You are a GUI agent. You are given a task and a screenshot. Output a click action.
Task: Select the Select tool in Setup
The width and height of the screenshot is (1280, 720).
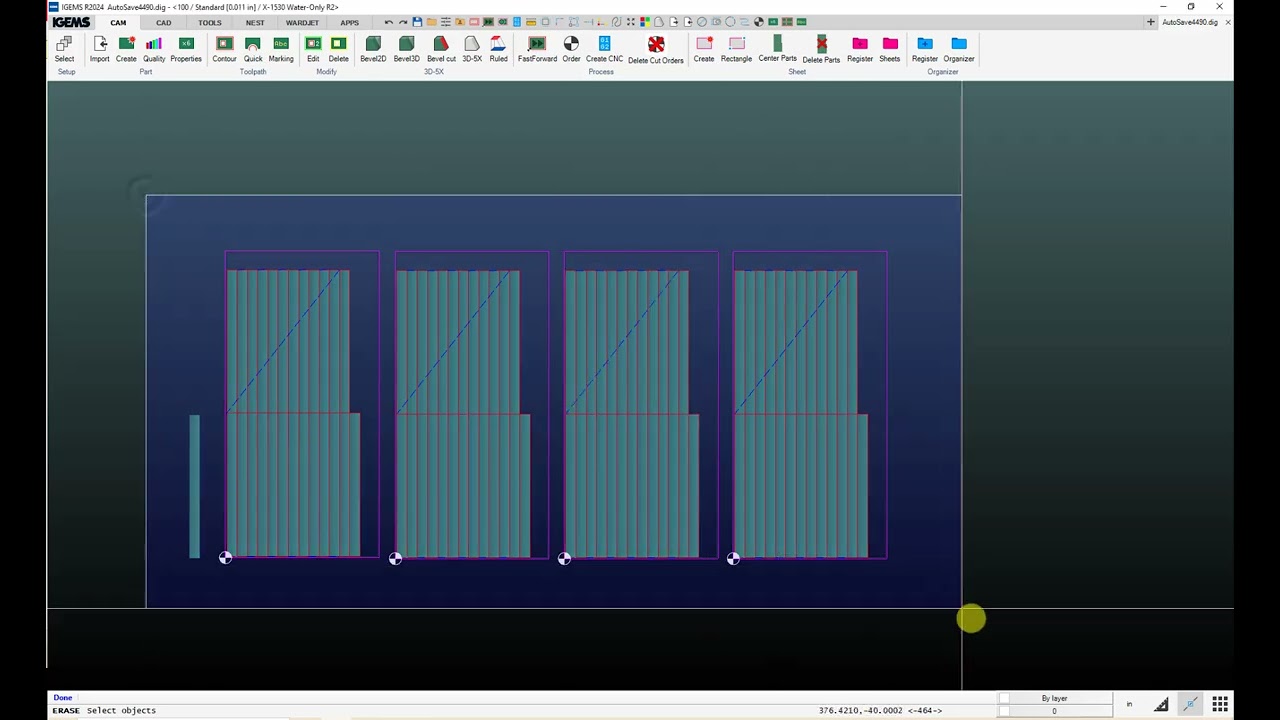click(x=64, y=49)
